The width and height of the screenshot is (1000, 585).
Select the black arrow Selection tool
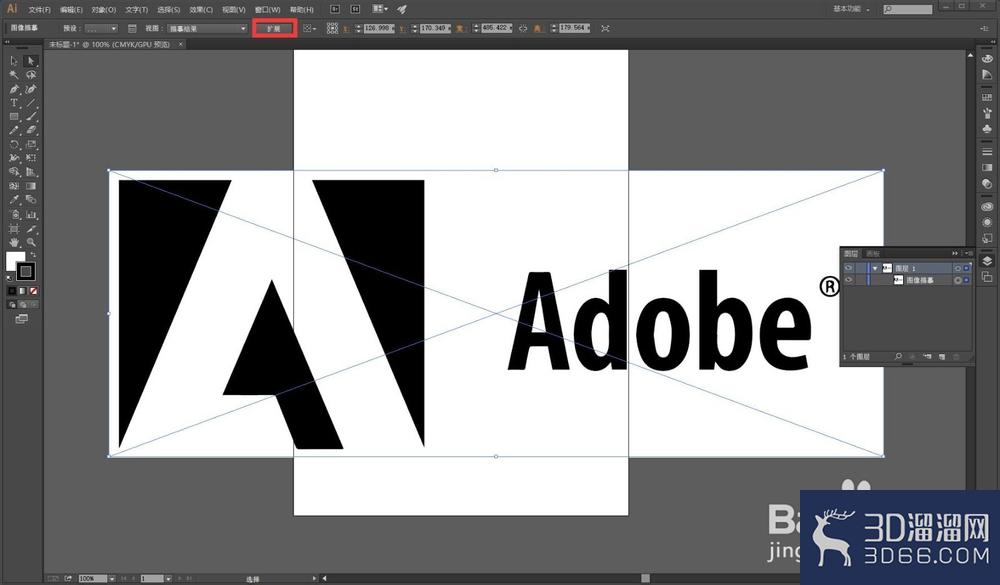(x=13, y=61)
